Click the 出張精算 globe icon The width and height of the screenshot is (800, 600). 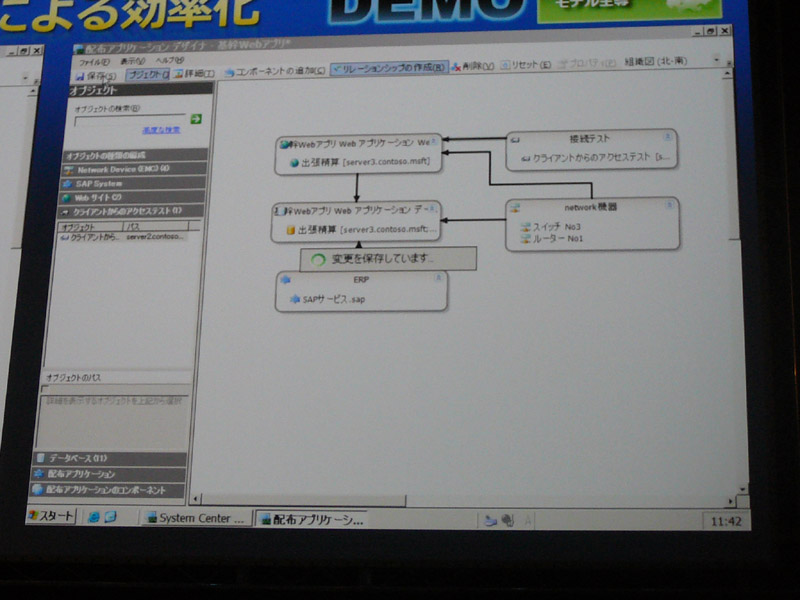(294, 163)
